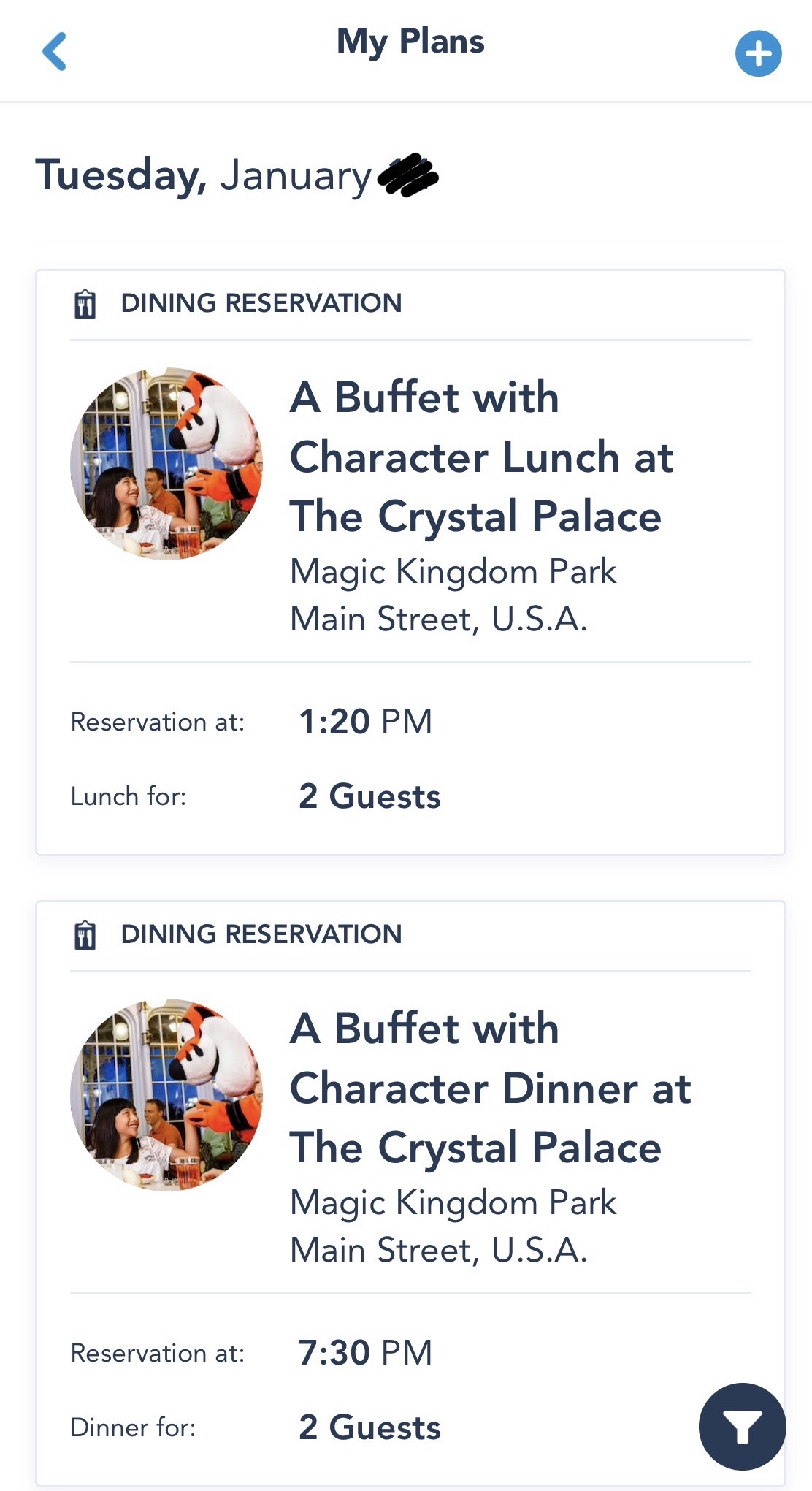Tap Magic Kingdom Park under lunch reservation

click(x=453, y=571)
